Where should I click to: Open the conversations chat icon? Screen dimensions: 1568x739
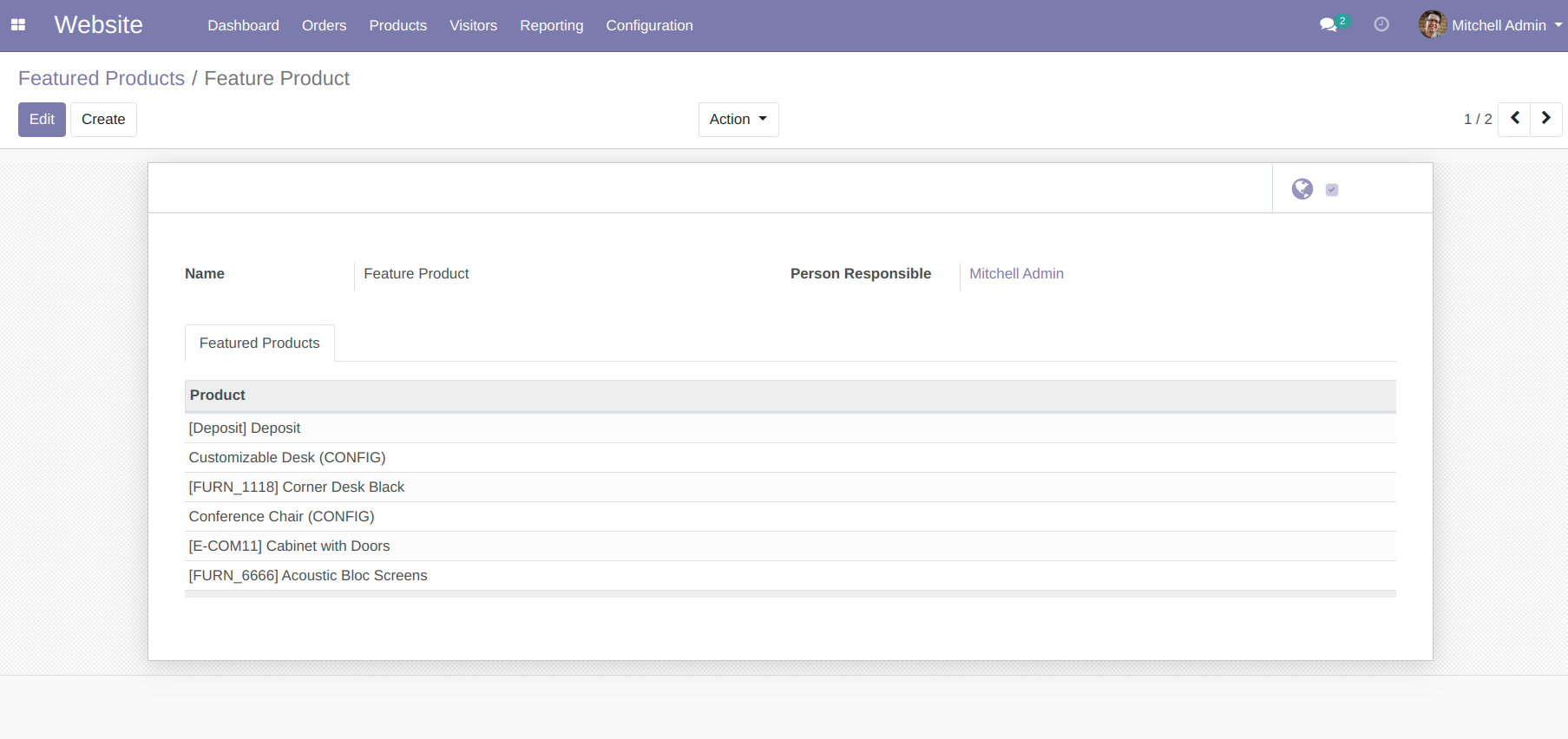pos(1328,25)
